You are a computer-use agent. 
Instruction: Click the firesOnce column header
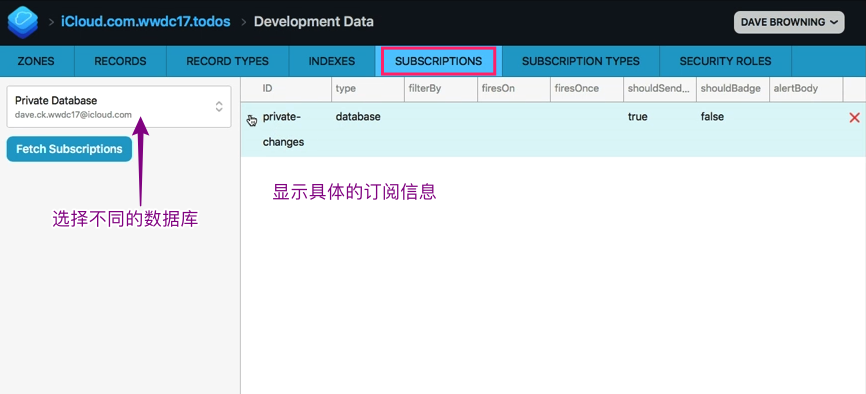[587, 88]
